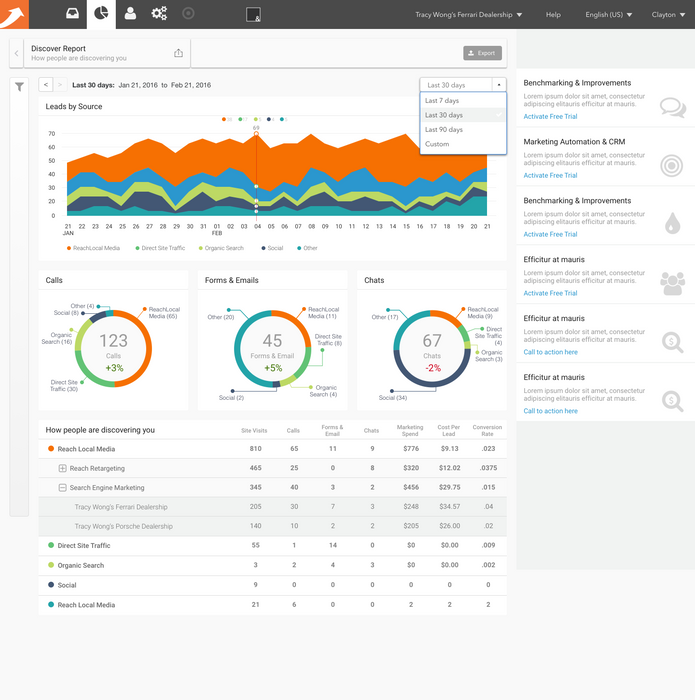Select the Direct Site Traffic table row

coord(272,546)
